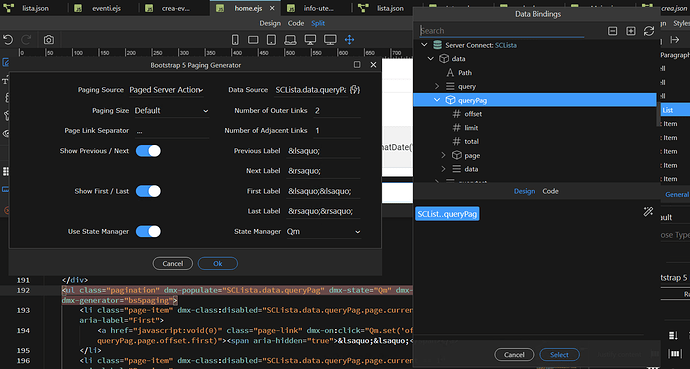Turn off the Use State Manager switch
The height and width of the screenshot is (369, 690).
coord(148,232)
